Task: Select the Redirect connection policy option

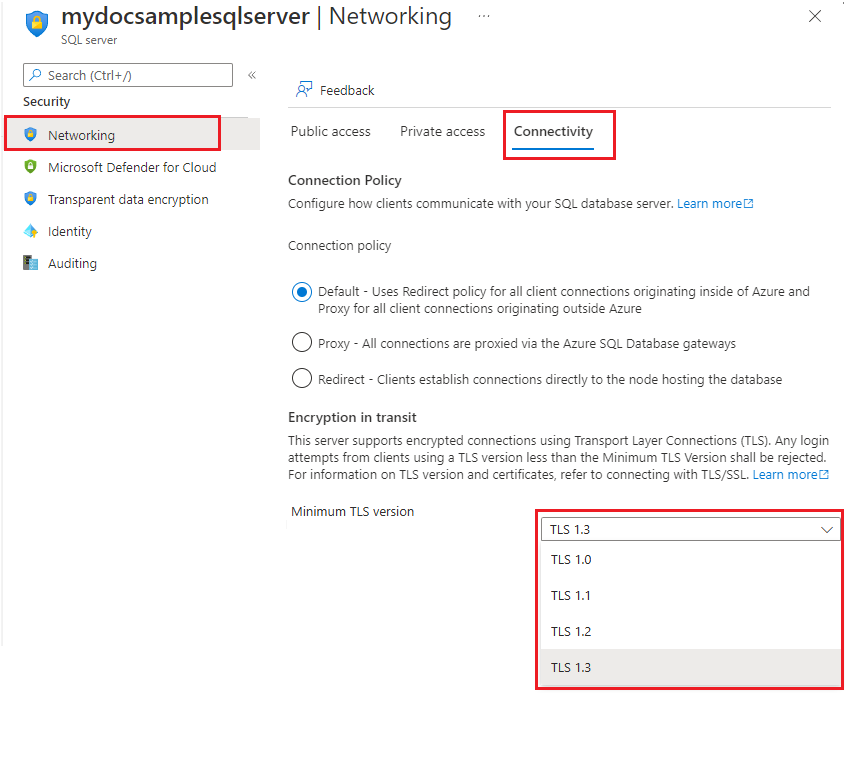Action: coord(302,378)
